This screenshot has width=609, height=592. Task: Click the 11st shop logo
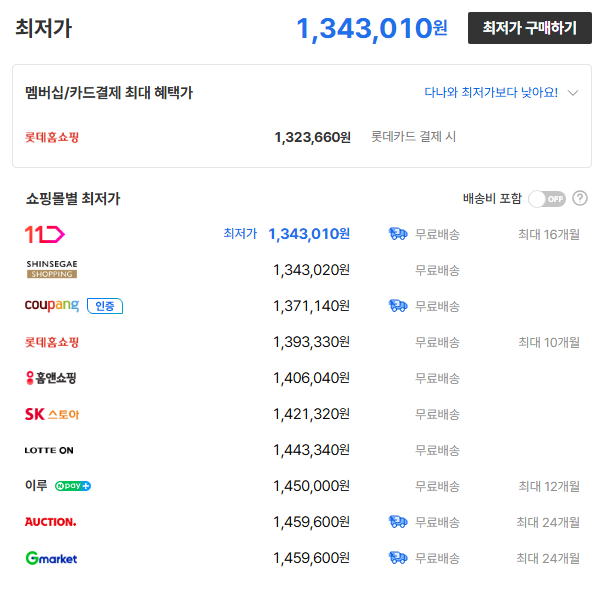pyautogui.click(x=45, y=234)
